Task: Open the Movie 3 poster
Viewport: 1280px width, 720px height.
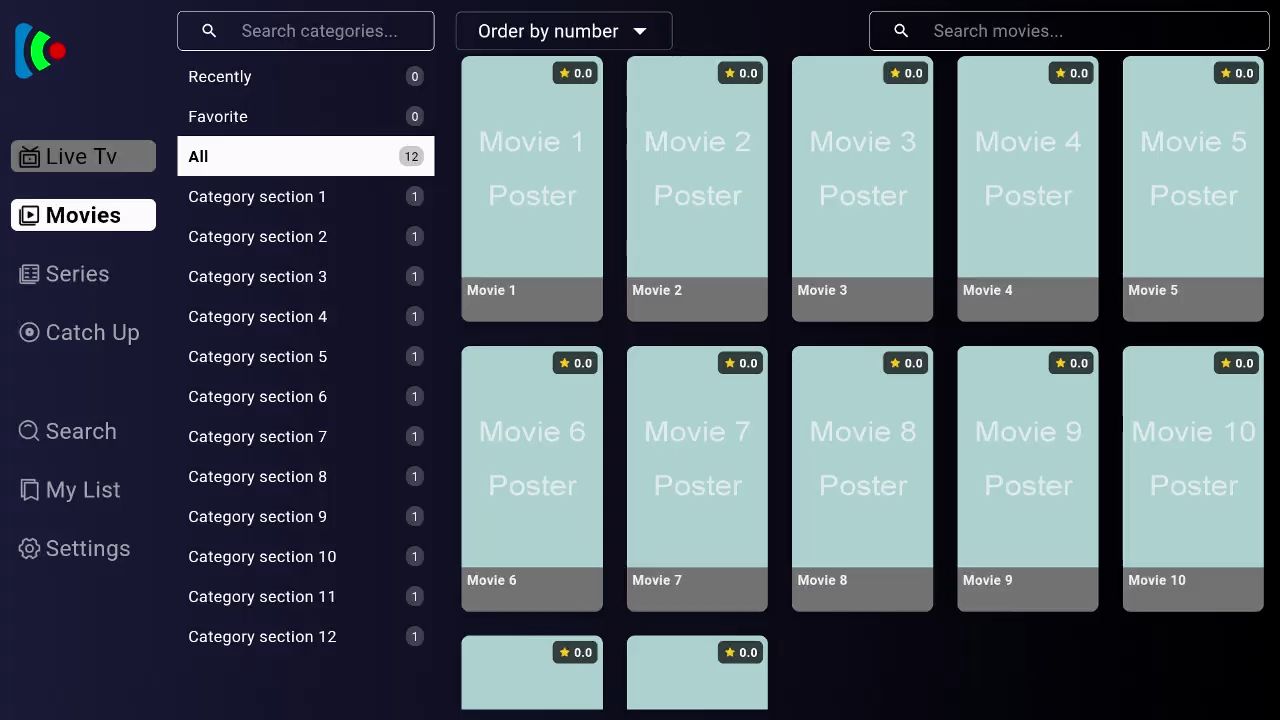Action: click(x=862, y=170)
